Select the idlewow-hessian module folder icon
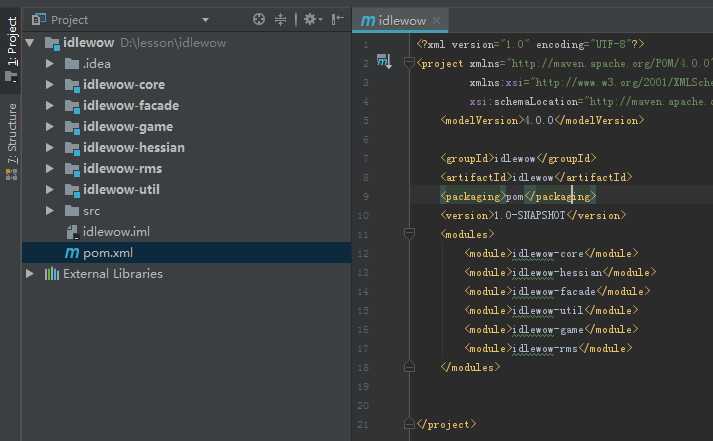The width and height of the screenshot is (713, 441). 72,148
